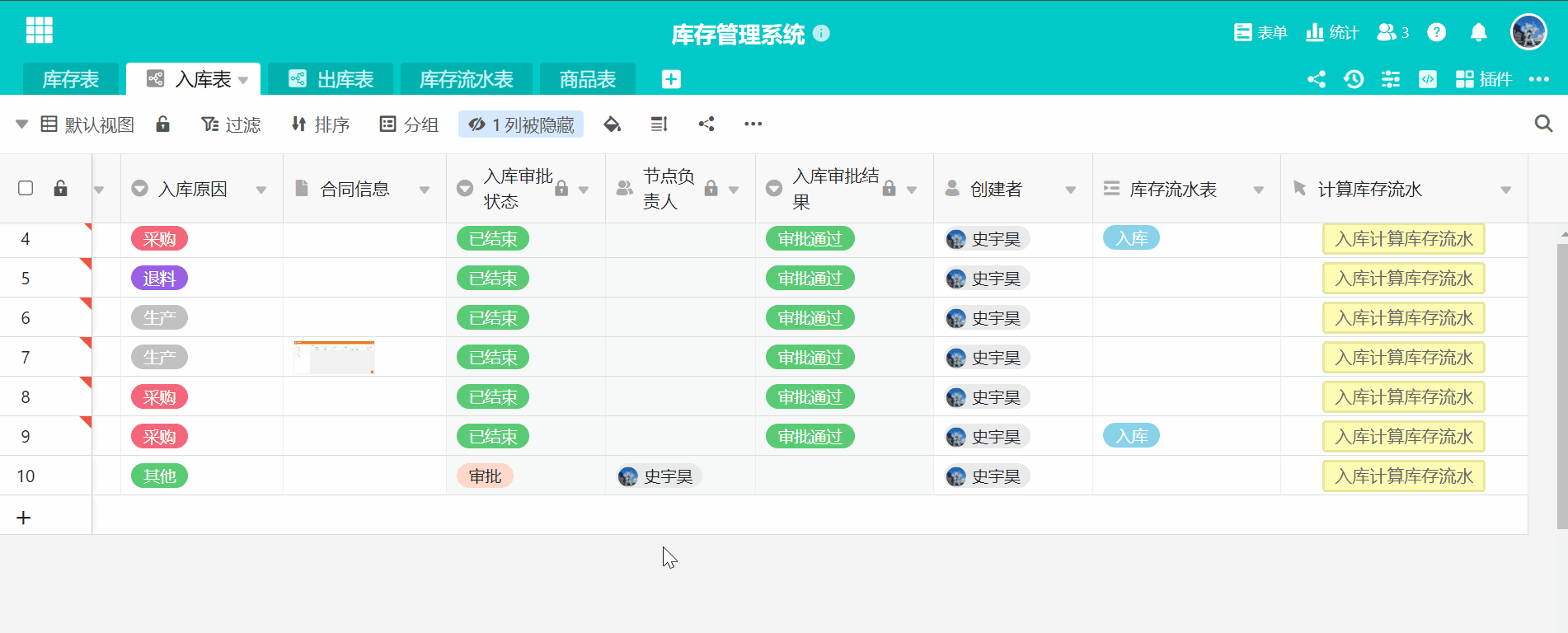Image resolution: width=1568 pixels, height=633 pixels.
Task: Open the 入库 link in row 9
Action: (x=1131, y=436)
